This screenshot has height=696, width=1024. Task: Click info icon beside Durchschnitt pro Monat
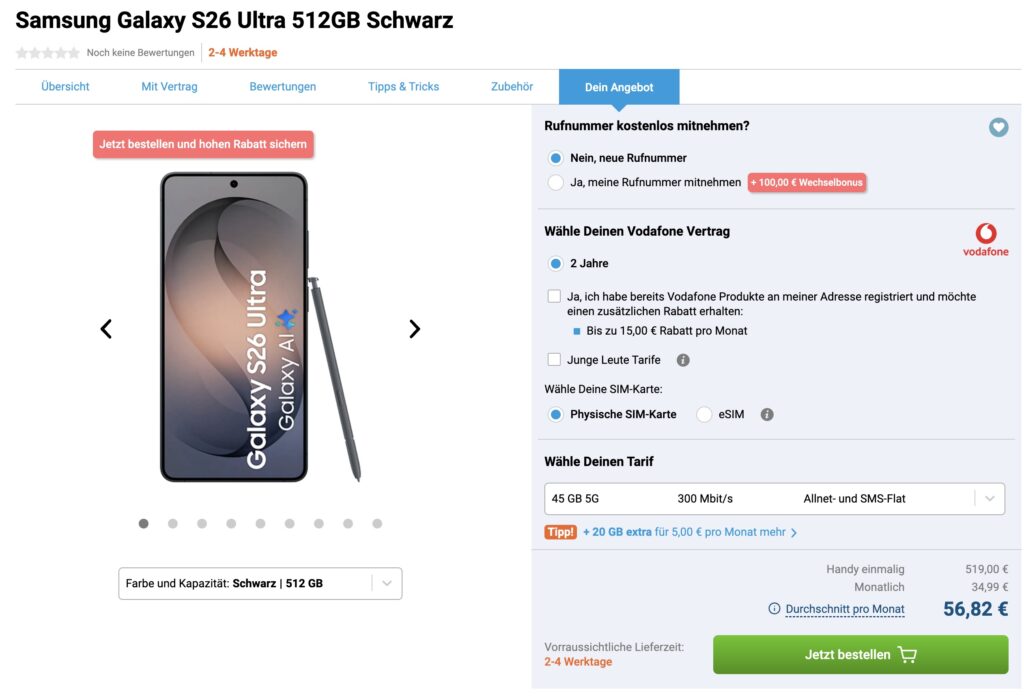tap(774, 609)
